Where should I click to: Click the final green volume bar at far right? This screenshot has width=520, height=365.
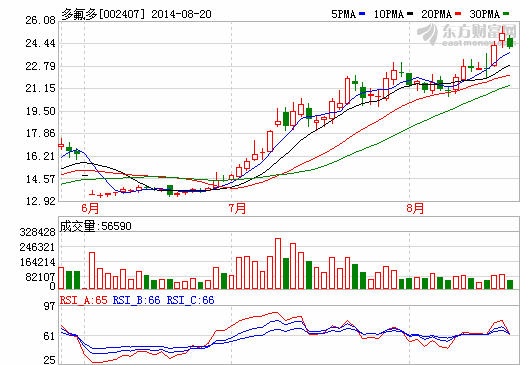click(510, 284)
